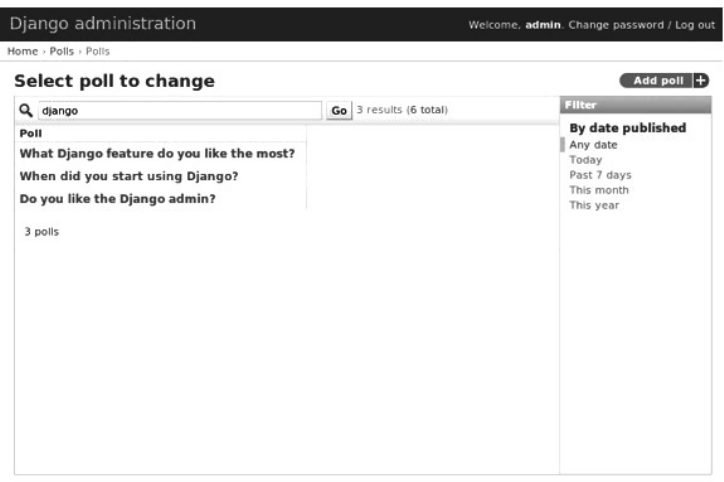Focus the search field containing django
Image resolution: width=724 pixels, height=482 pixels.
click(180, 110)
